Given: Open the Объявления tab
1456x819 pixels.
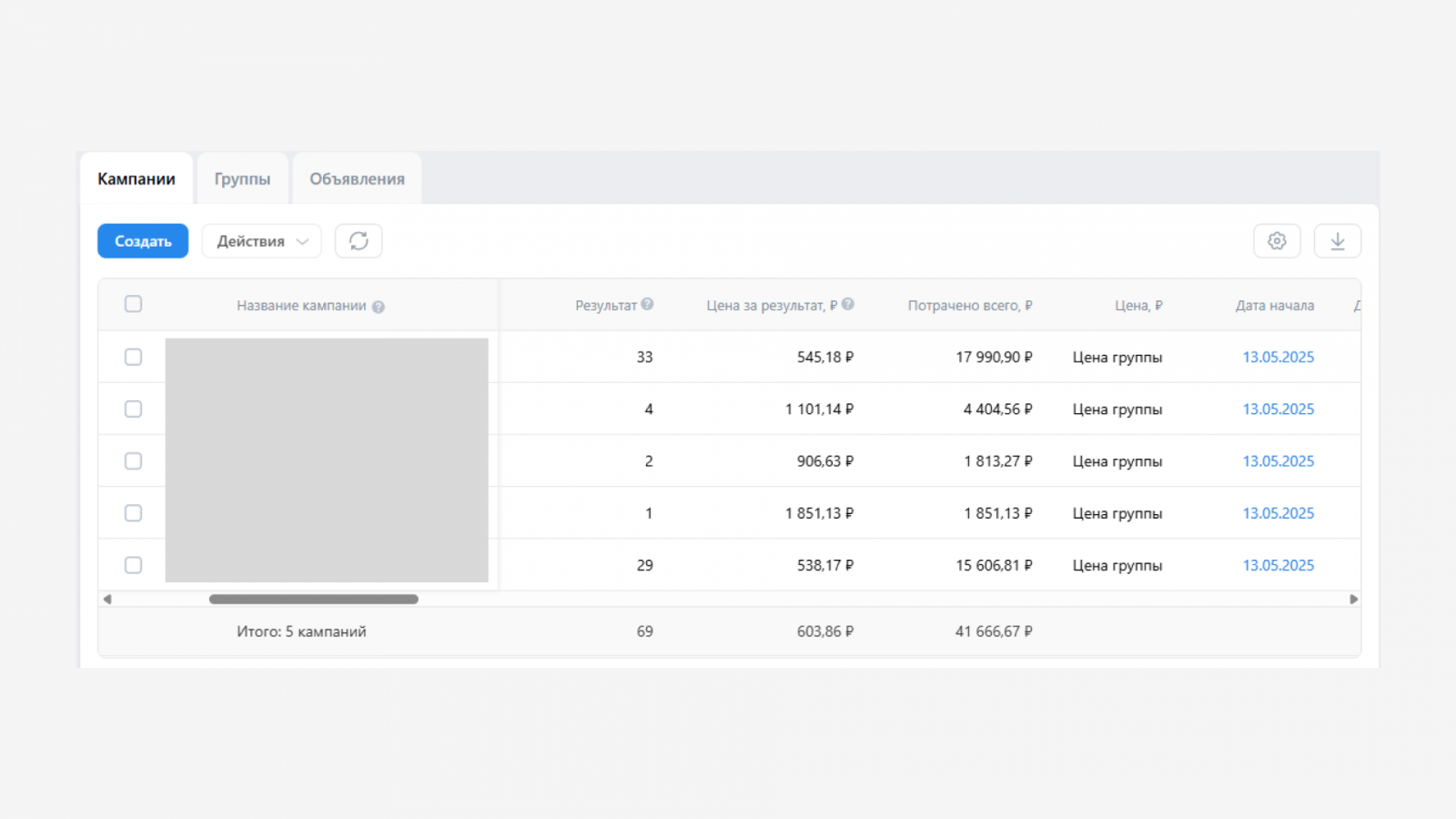Looking at the screenshot, I should 357,179.
